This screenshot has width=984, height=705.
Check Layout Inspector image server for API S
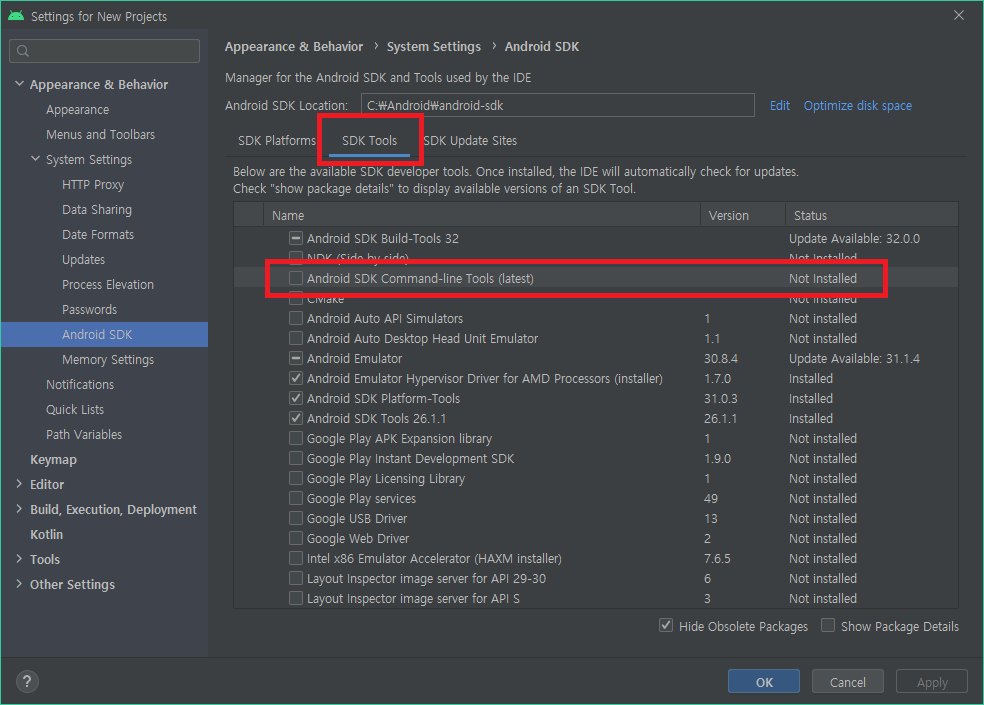[x=296, y=598]
